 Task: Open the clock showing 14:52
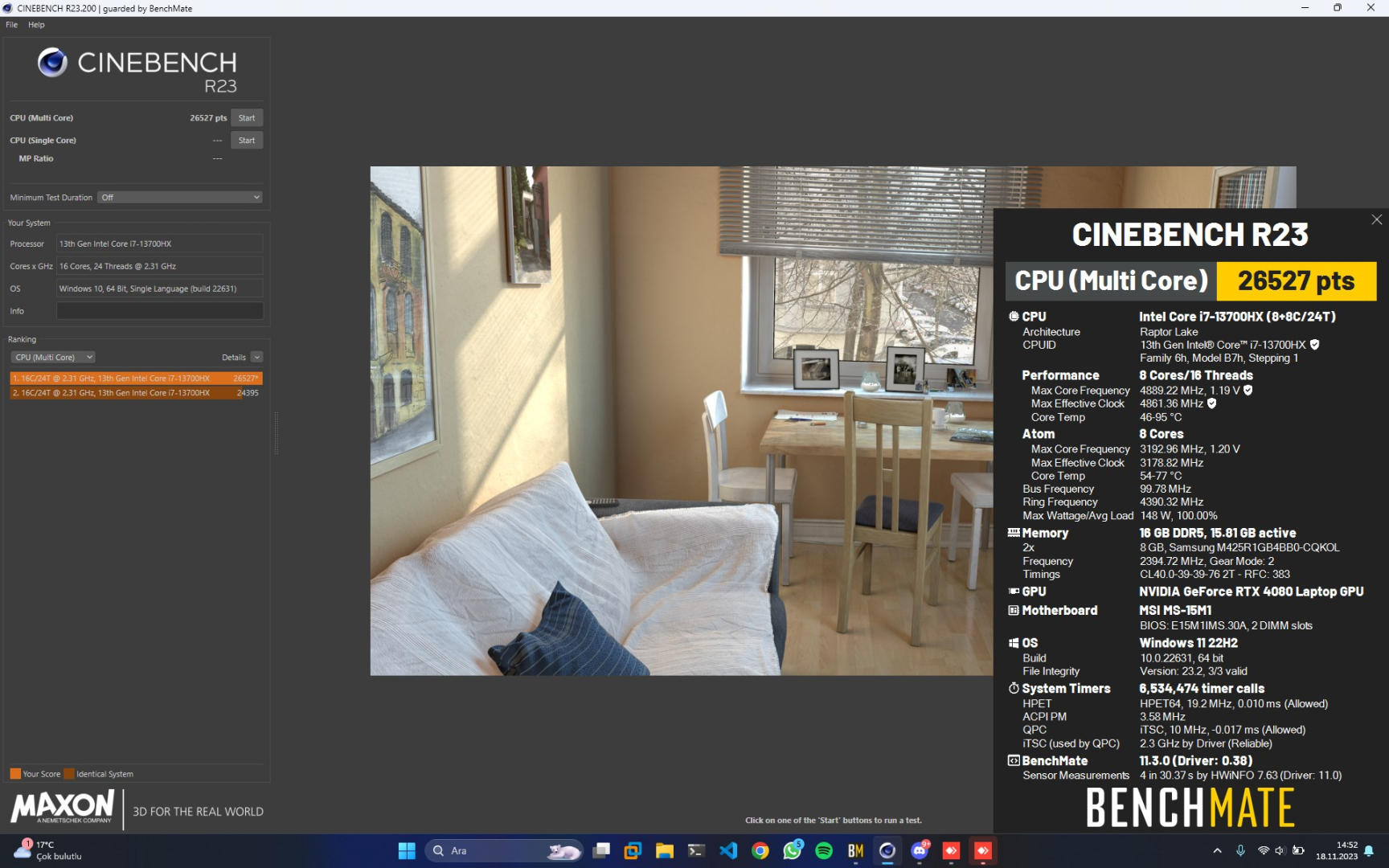coord(1336,850)
